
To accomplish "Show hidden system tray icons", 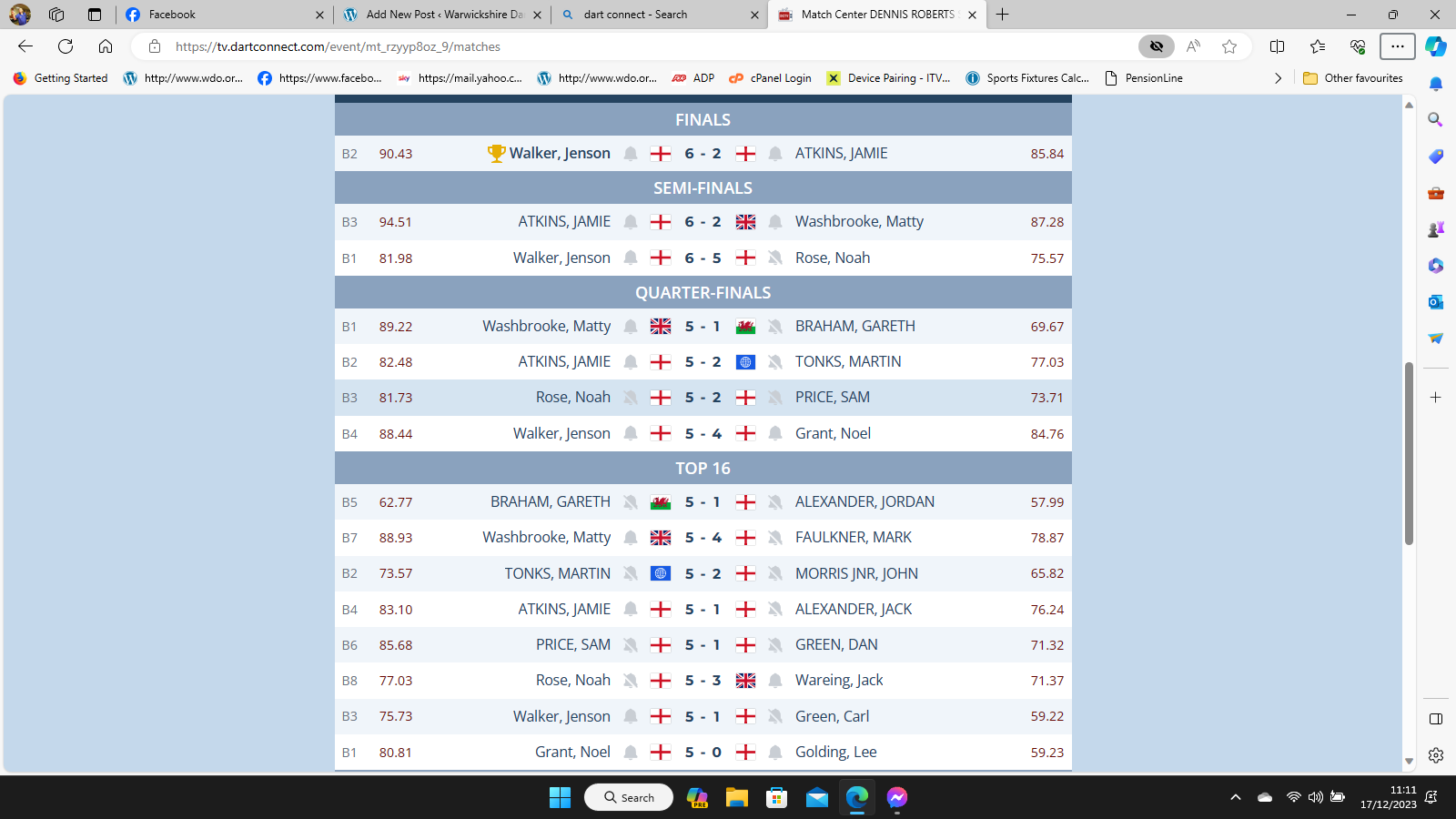I will (1235, 797).
